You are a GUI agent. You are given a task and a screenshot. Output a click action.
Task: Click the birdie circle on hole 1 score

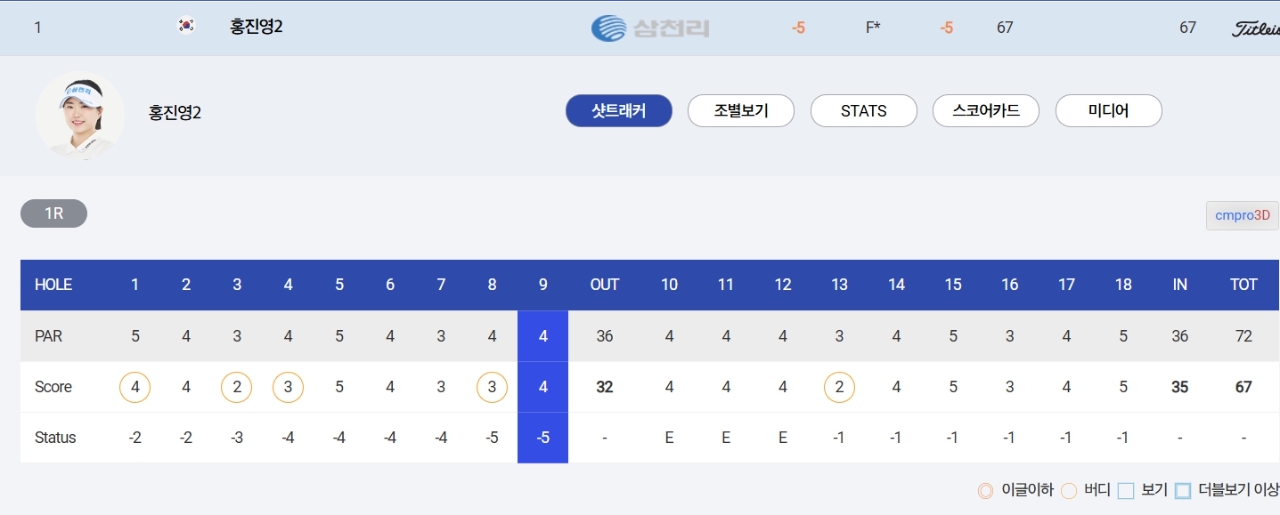tap(135, 387)
